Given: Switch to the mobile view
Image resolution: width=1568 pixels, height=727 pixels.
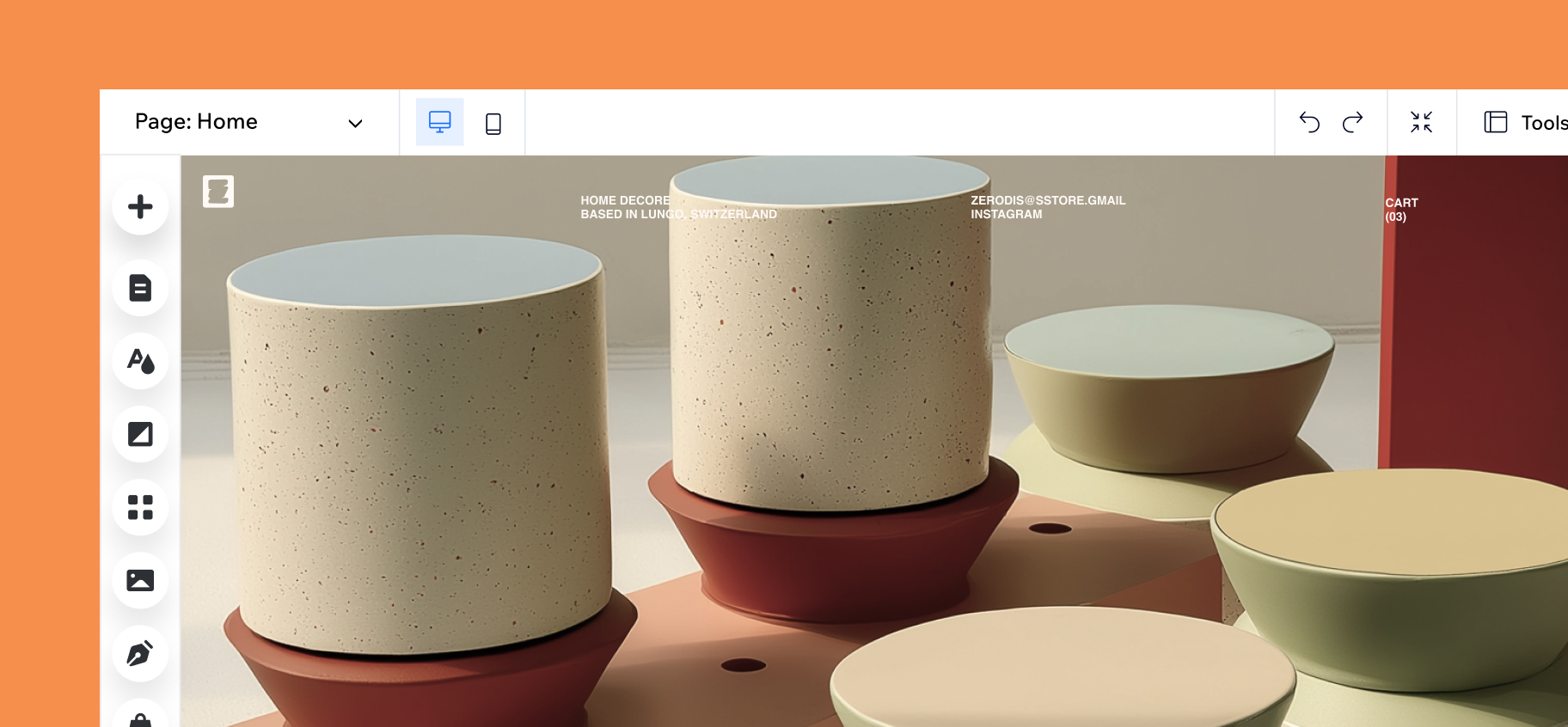Looking at the screenshot, I should (x=493, y=123).
